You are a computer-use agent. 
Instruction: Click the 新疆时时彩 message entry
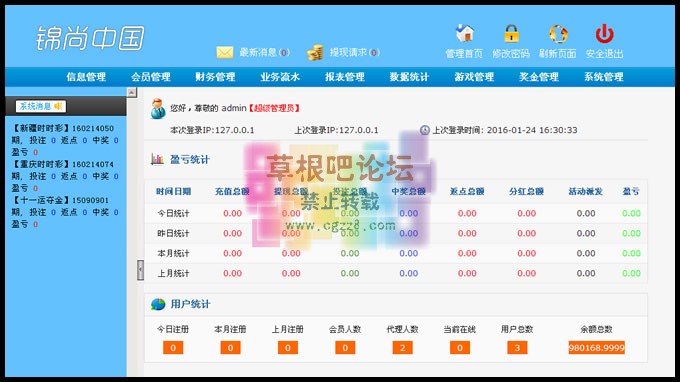coord(65,140)
